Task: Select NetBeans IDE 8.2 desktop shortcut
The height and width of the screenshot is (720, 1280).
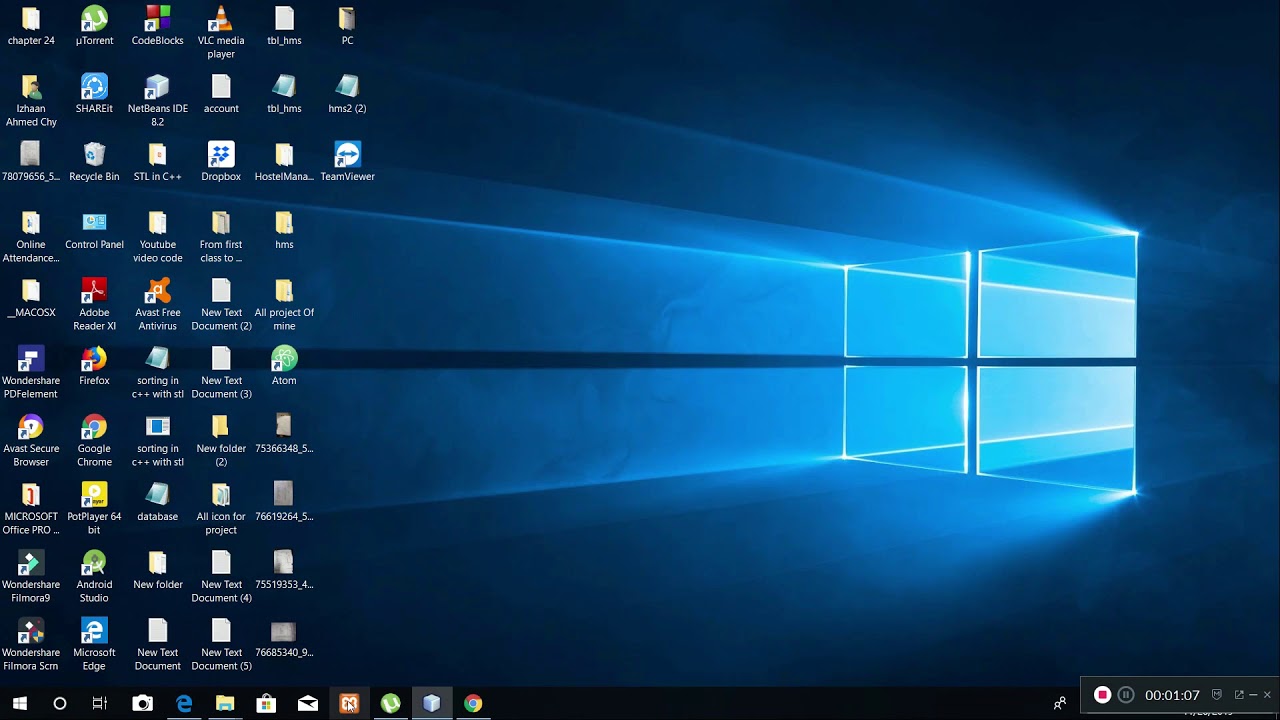Action: (157, 100)
